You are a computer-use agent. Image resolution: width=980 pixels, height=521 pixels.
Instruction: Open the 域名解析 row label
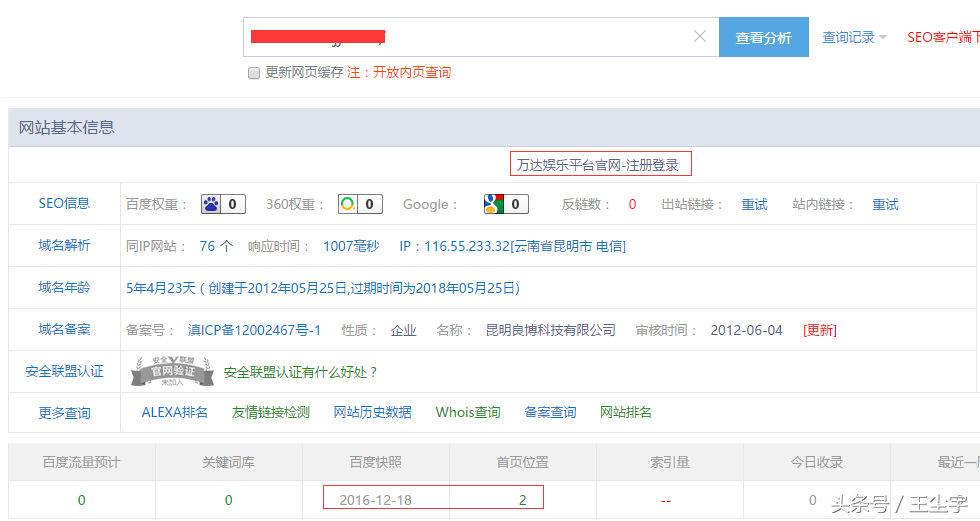coord(64,246)
